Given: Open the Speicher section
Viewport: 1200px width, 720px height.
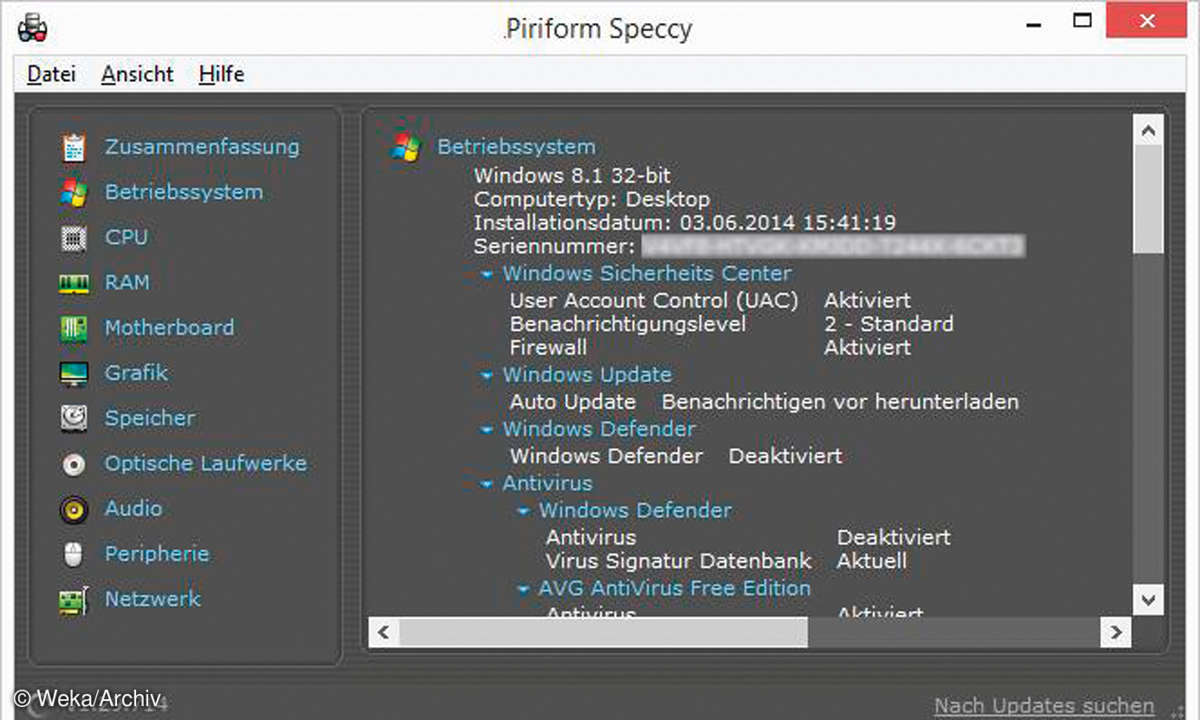Looking at the screenshot, I should (150, 418).
